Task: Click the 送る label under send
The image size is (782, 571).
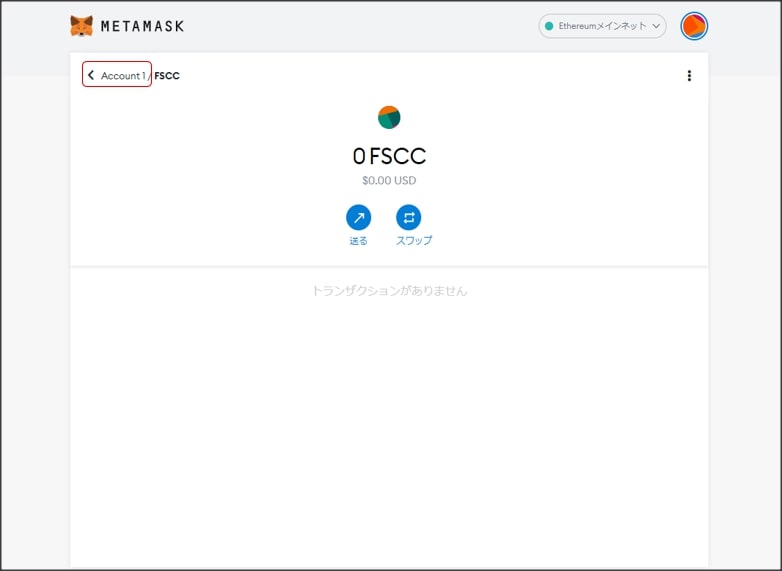Action: coord(358,241)
